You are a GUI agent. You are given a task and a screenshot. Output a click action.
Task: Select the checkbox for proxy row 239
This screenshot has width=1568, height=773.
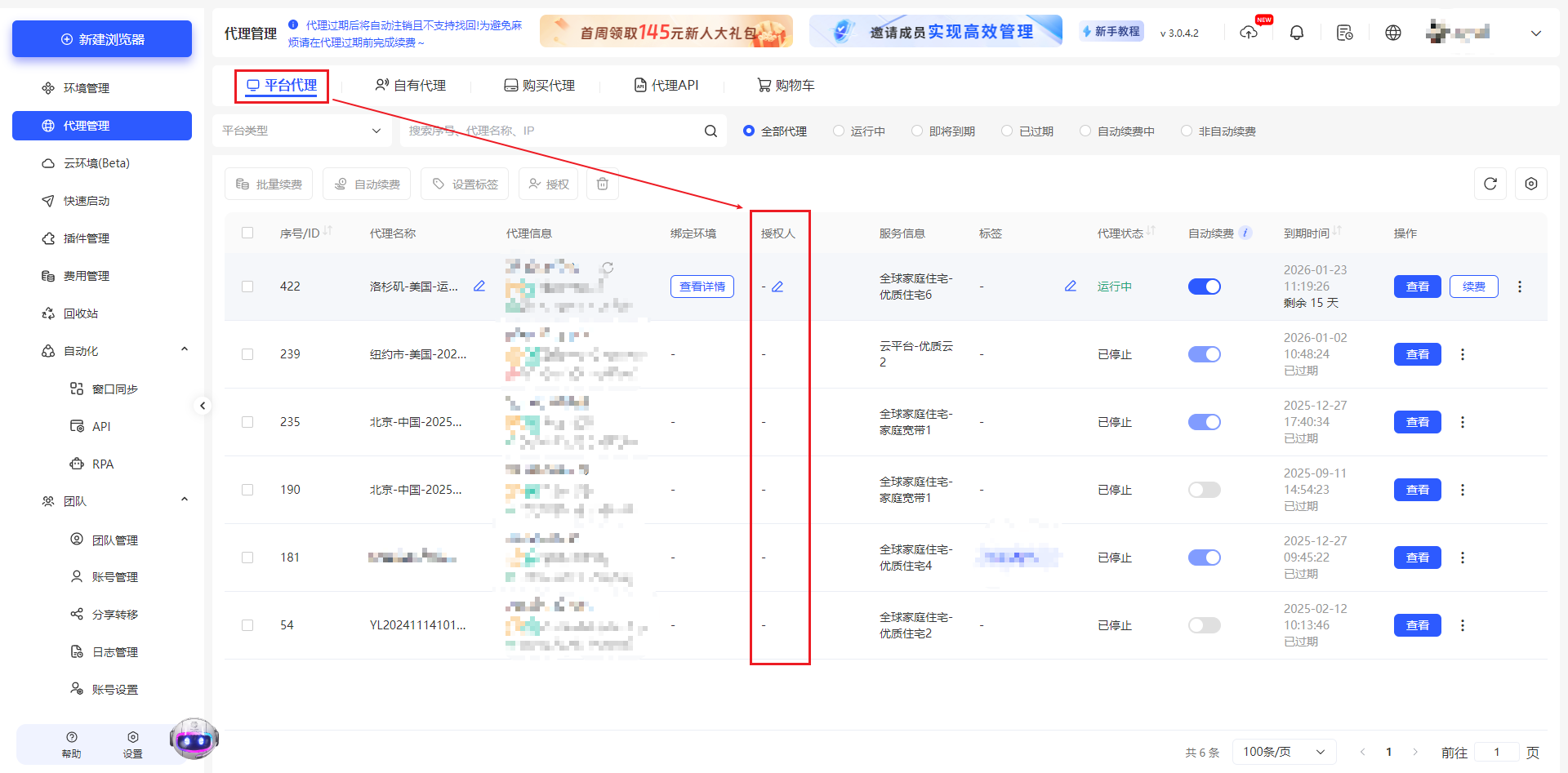click(x=247, y=353)
